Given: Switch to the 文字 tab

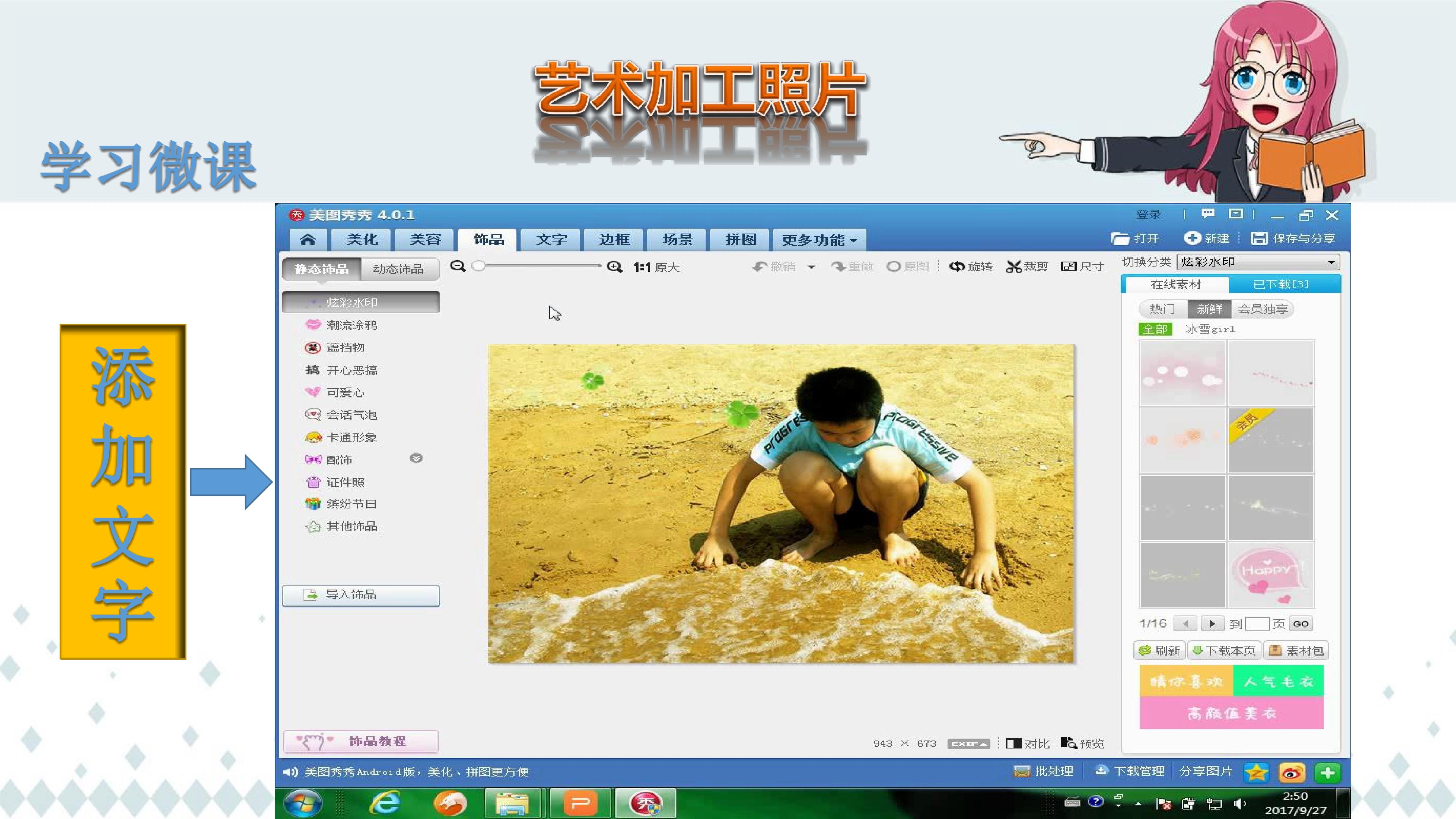Looking at the screenshot, I should pyautogui.click(x=551, y=240).
